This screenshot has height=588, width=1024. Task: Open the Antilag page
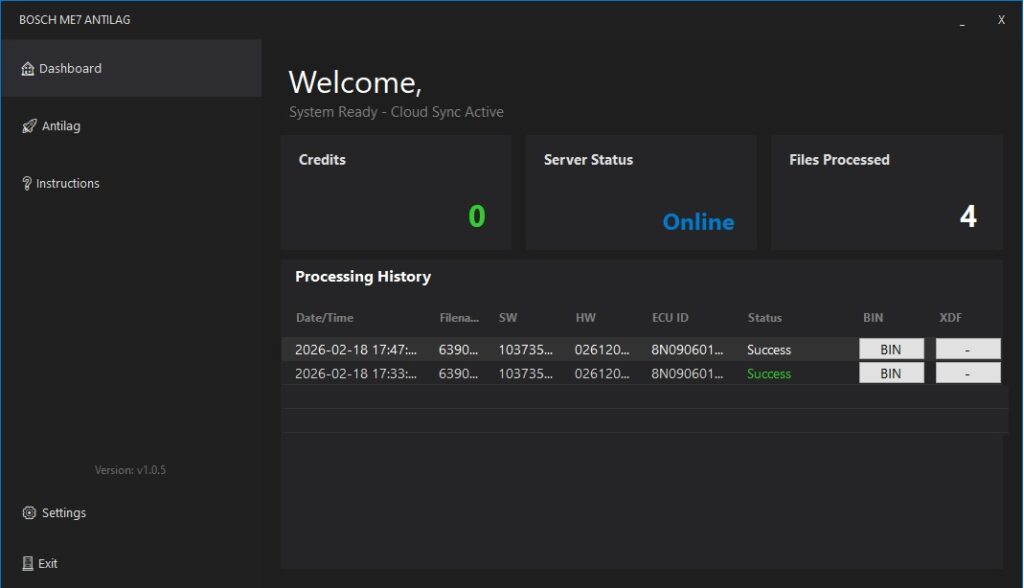pyautogui.click(x=131, y=125)
